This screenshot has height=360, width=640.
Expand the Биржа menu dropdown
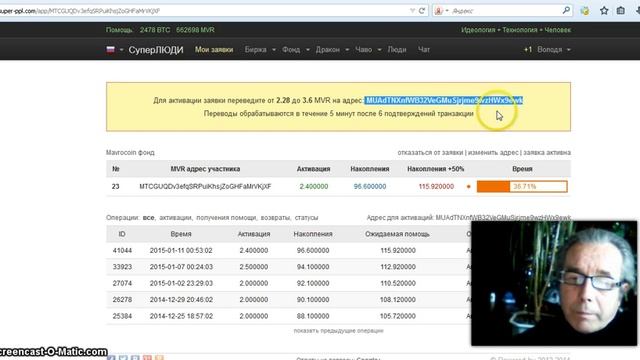click(x=274, y=50)
